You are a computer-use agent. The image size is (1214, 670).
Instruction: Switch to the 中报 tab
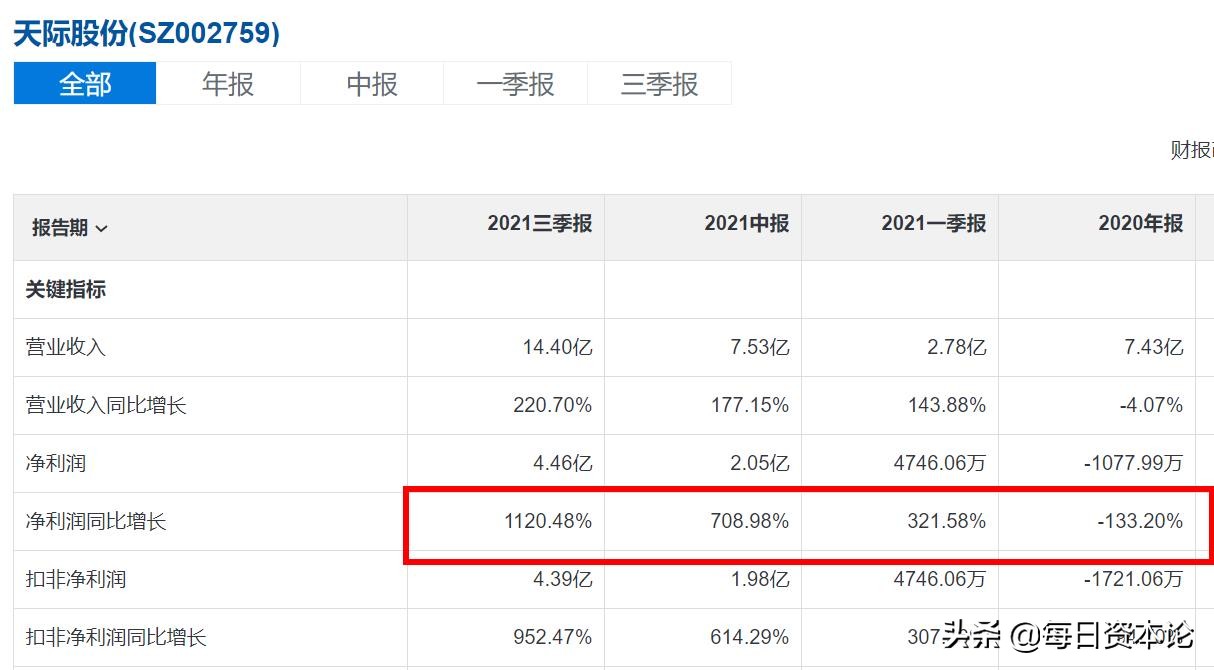click(x=372, y=84)
